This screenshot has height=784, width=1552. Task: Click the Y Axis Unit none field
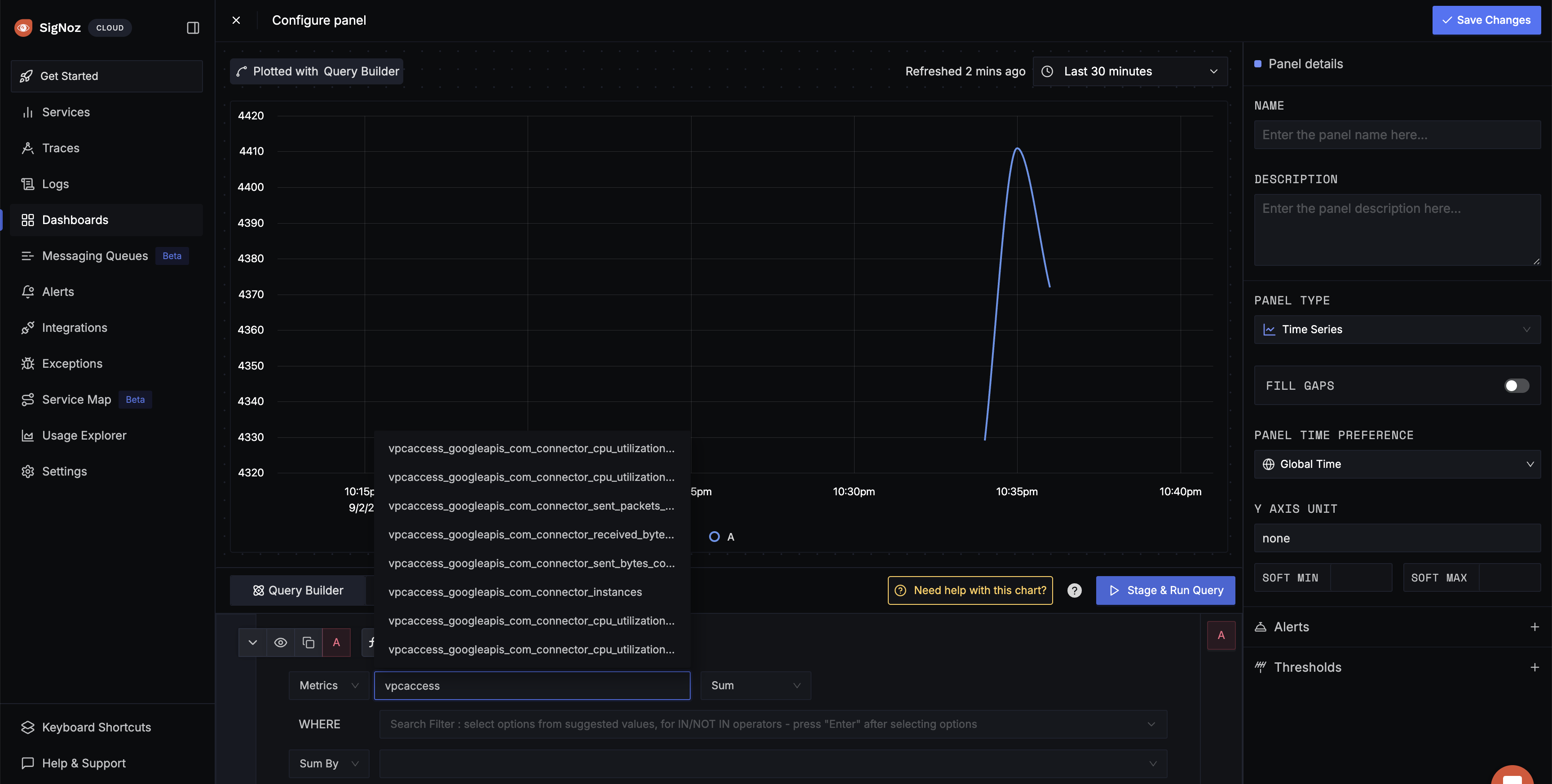[1397, 538]
